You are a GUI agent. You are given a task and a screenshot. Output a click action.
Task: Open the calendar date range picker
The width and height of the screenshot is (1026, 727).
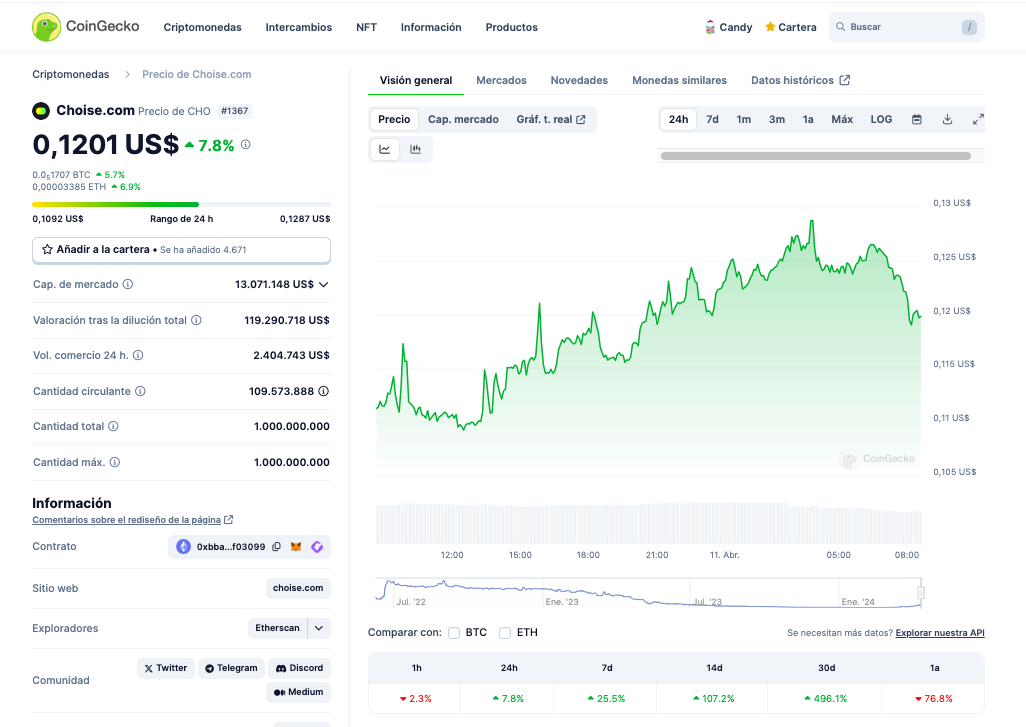pyautogui.click(x=917, y=119)
